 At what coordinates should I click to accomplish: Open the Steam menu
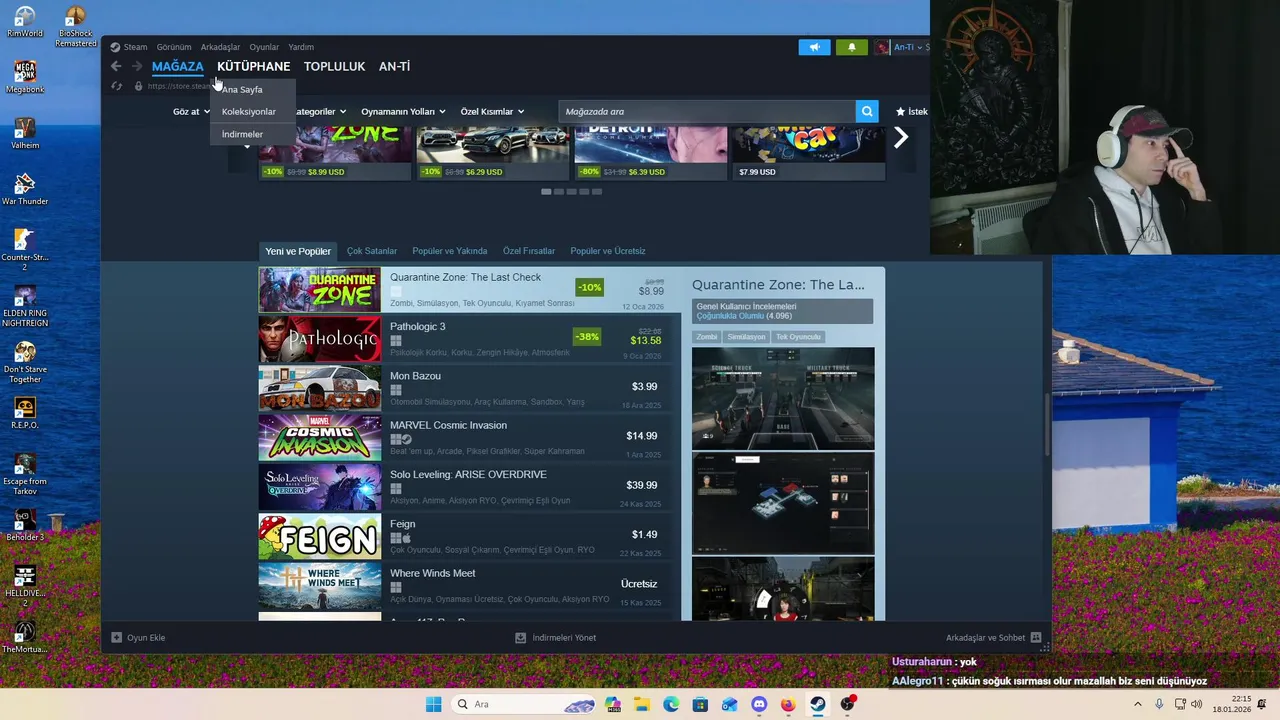[x=129, y=47]
